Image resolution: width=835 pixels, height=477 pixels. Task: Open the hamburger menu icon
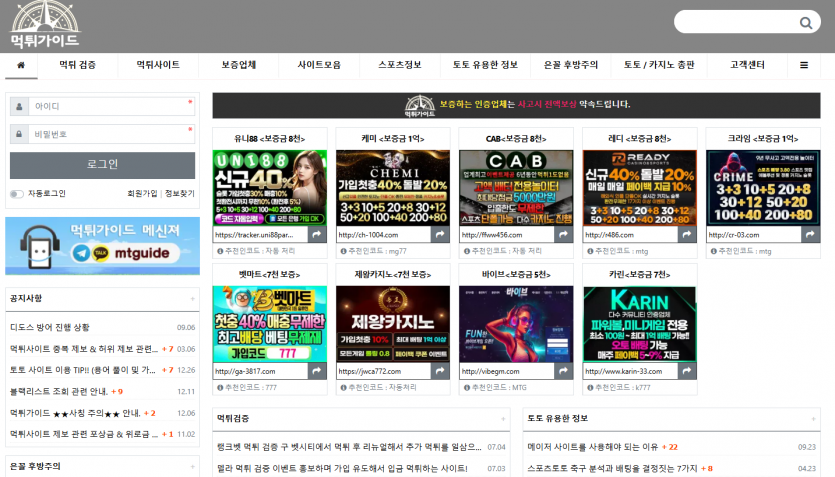[804, 65]
